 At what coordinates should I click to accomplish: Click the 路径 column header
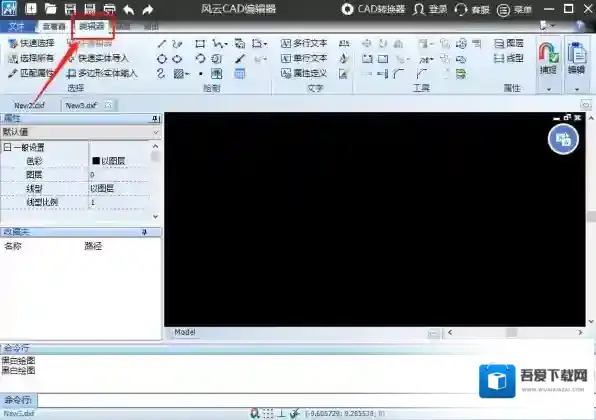pos(93,246)
